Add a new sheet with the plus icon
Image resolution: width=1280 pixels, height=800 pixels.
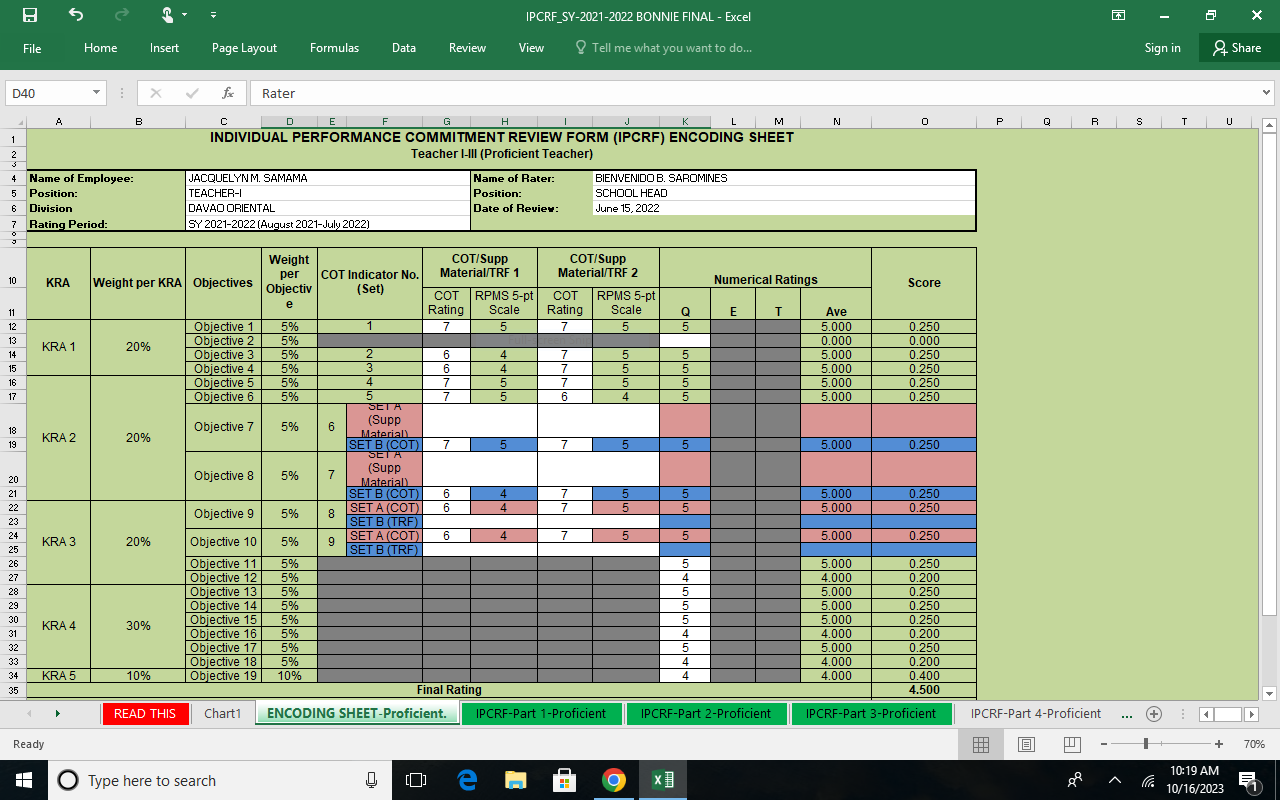point(1154,714)
